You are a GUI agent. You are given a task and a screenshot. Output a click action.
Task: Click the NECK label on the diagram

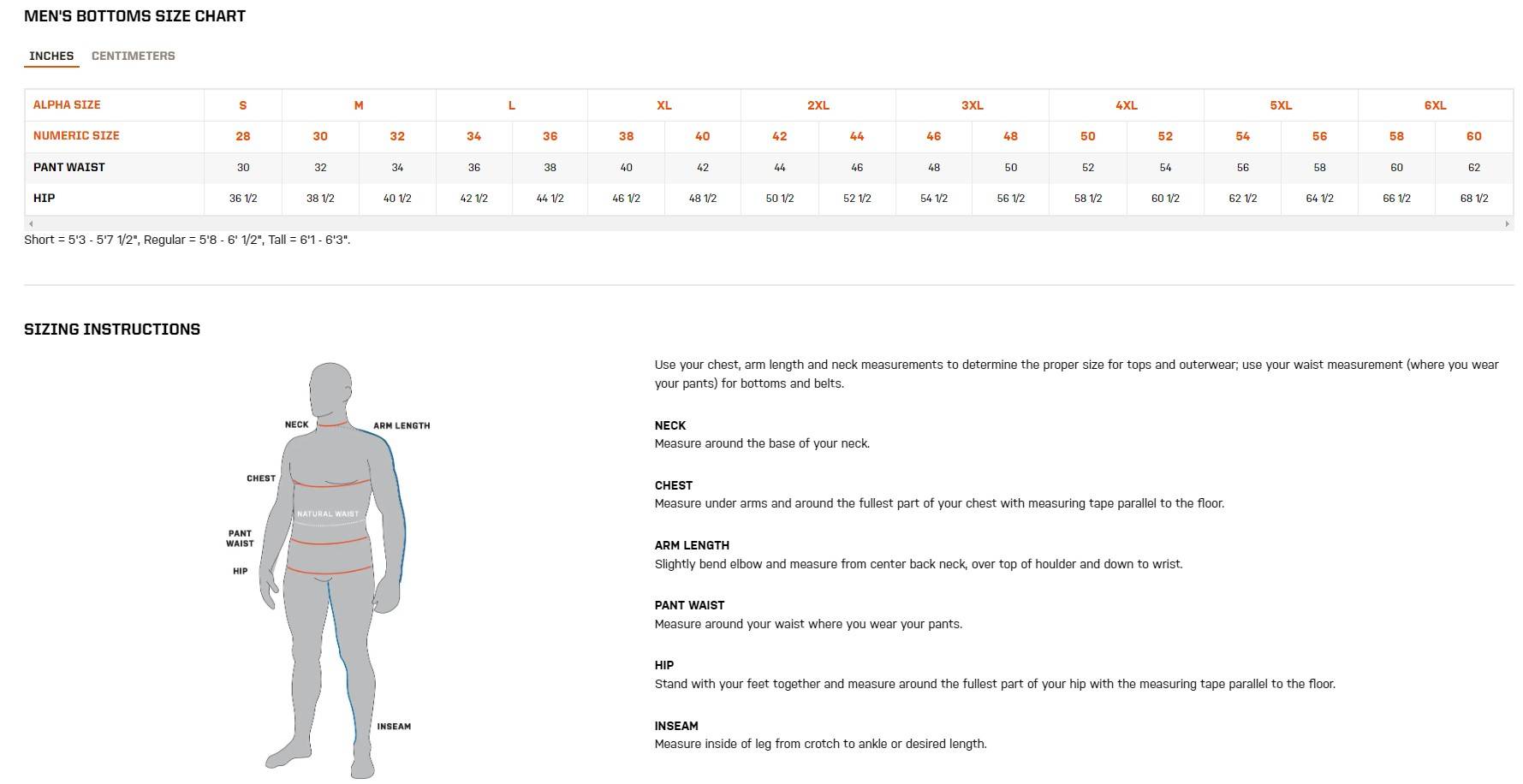(296, 425)
